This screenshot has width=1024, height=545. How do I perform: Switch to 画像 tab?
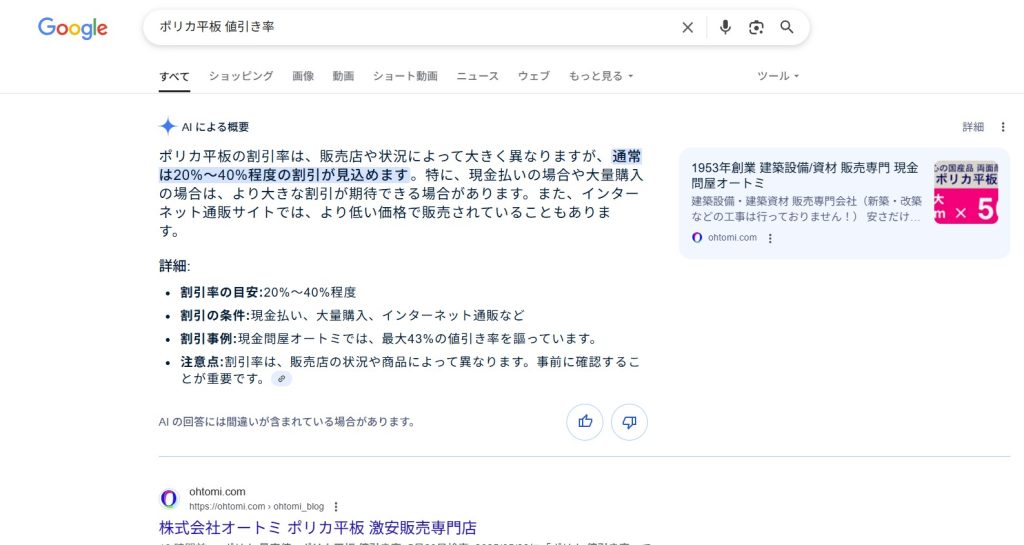(303, 76)
